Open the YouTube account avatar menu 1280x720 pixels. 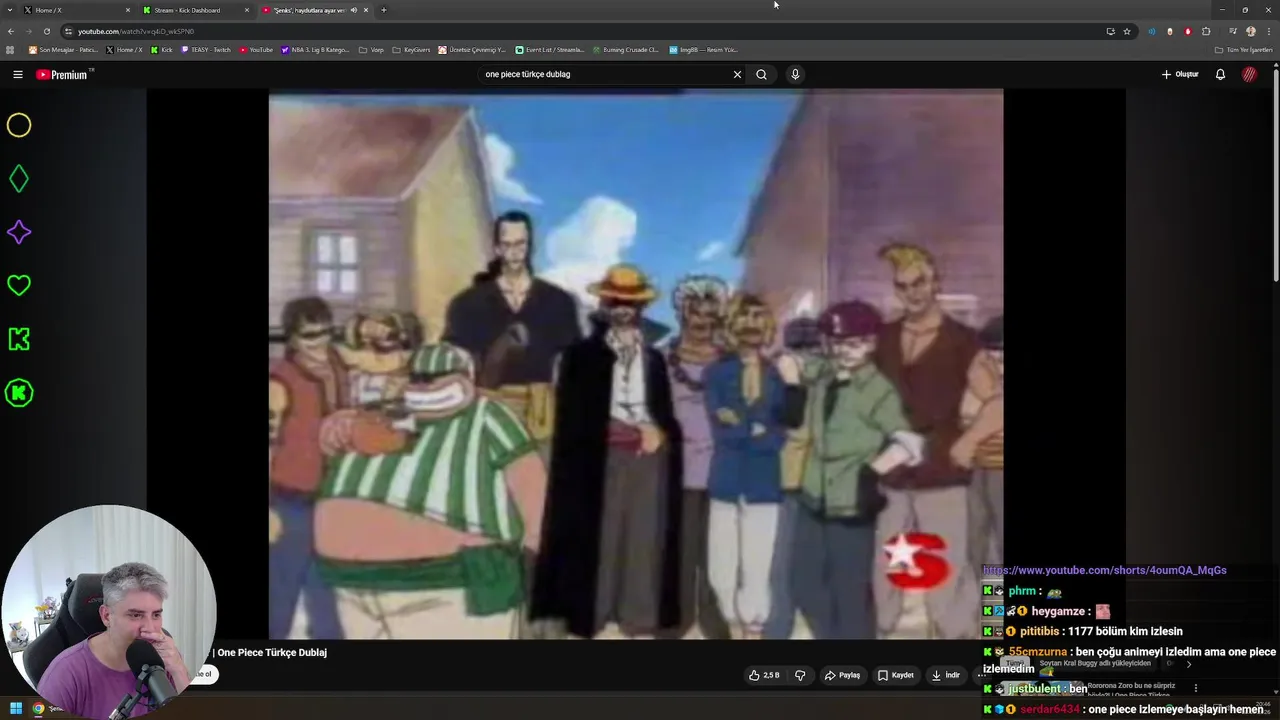tap(1250, 74)
